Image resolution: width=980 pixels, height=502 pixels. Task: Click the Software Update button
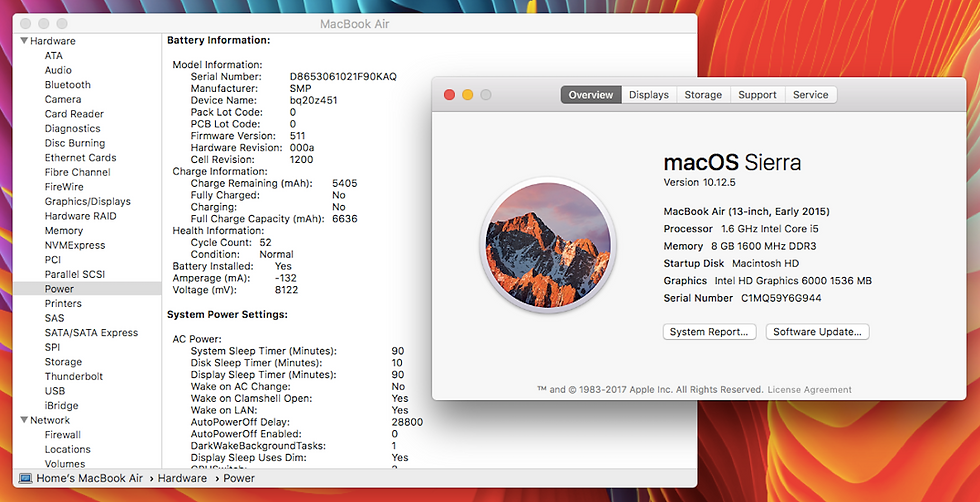click(818, 332)
